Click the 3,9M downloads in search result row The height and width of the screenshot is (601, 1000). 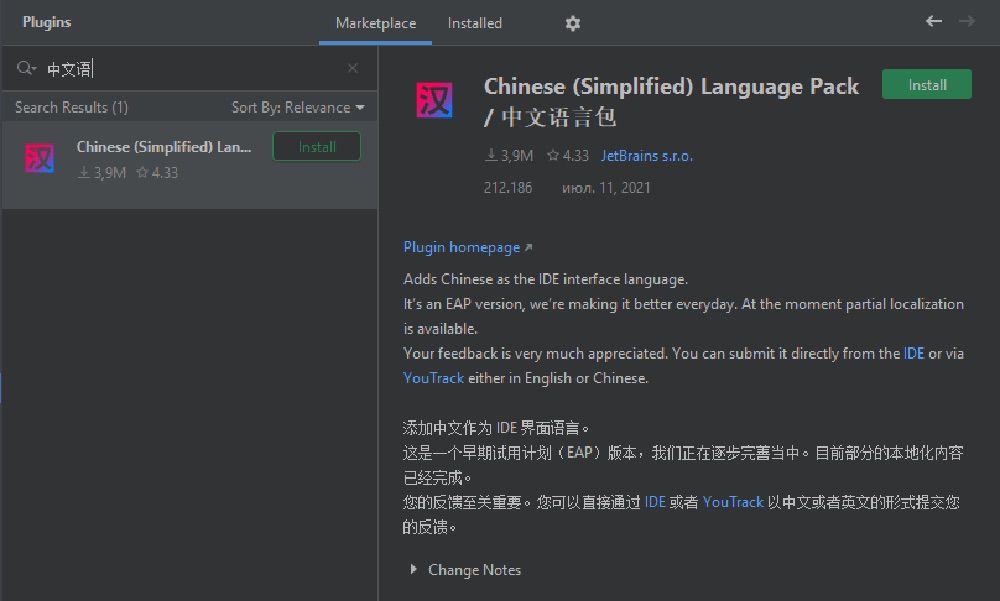tap(102, 173)
